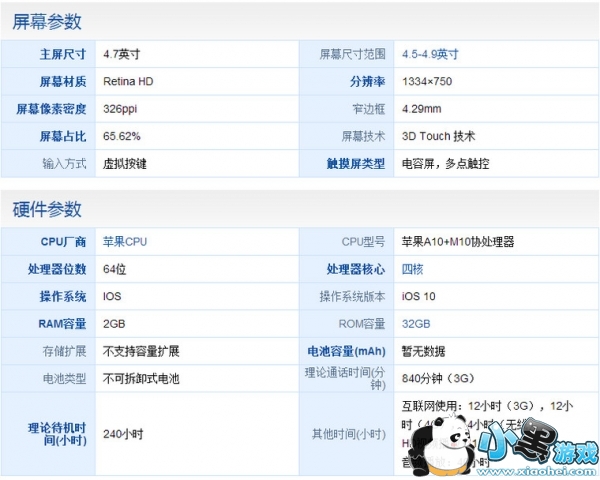Click the 理论待机时间(小时) label

[x=57, y=434]
